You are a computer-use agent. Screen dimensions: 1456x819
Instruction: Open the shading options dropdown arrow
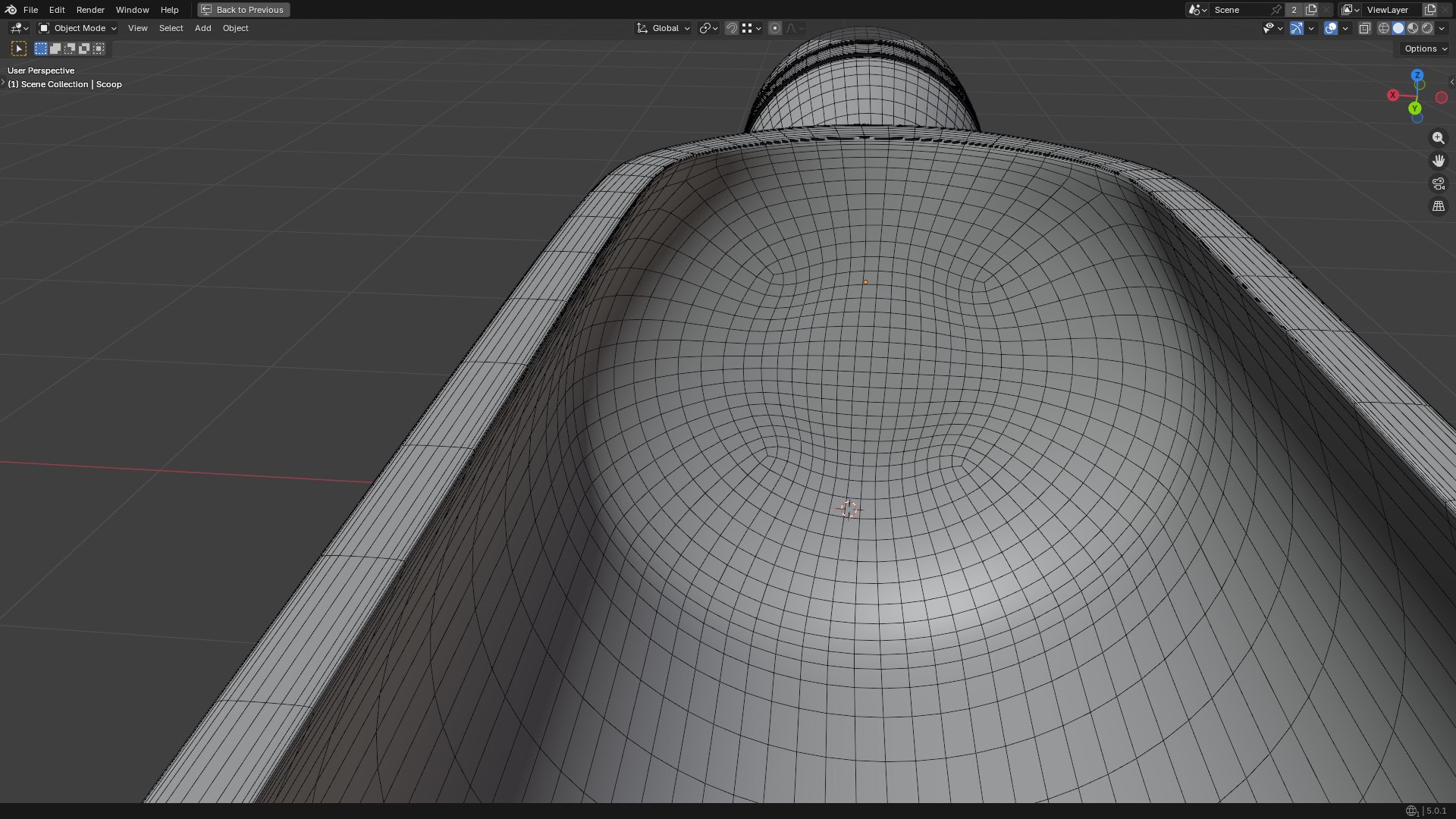click(1442, 28)
